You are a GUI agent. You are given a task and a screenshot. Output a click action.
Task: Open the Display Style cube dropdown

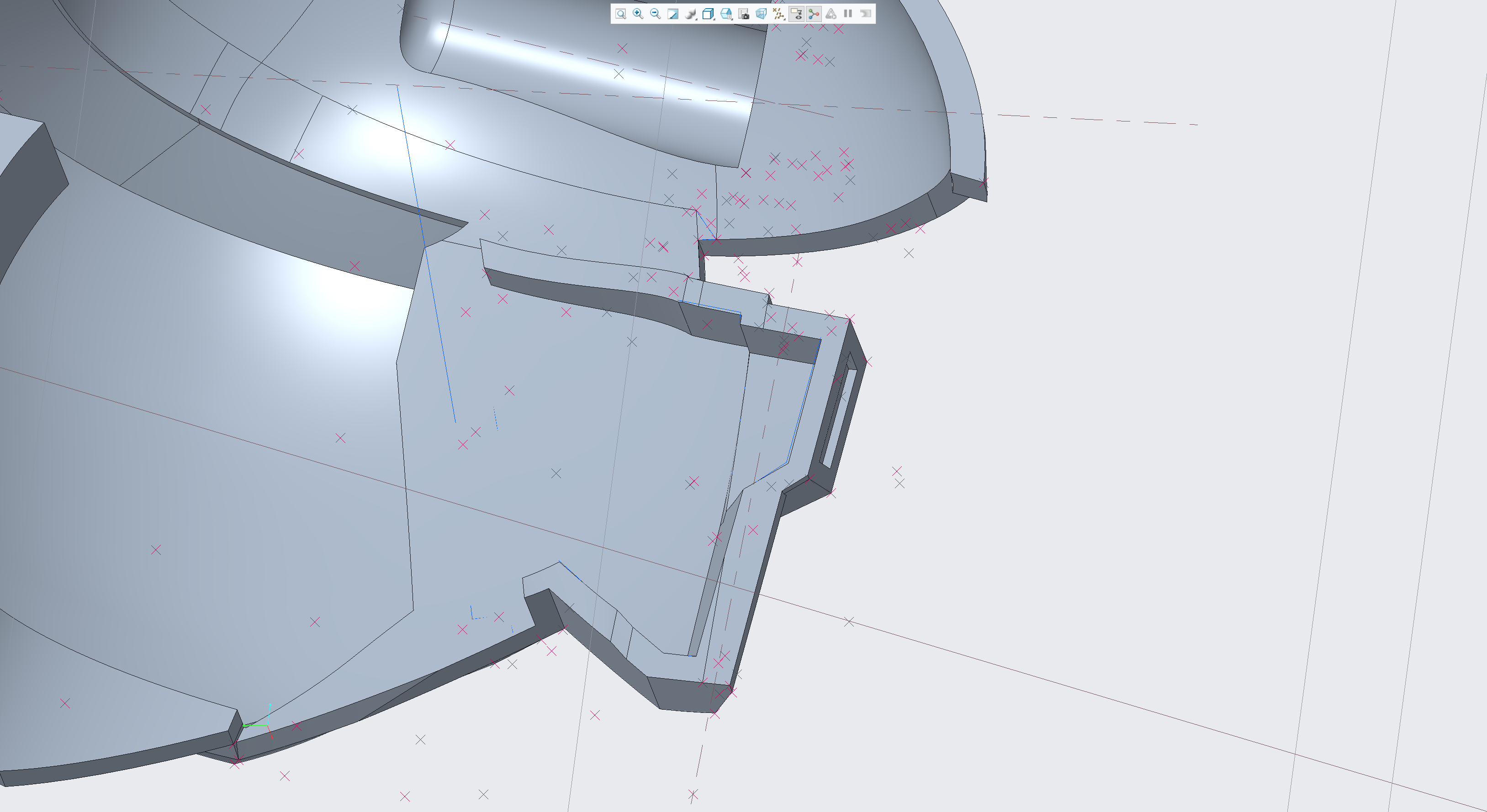tap(708, 14)
